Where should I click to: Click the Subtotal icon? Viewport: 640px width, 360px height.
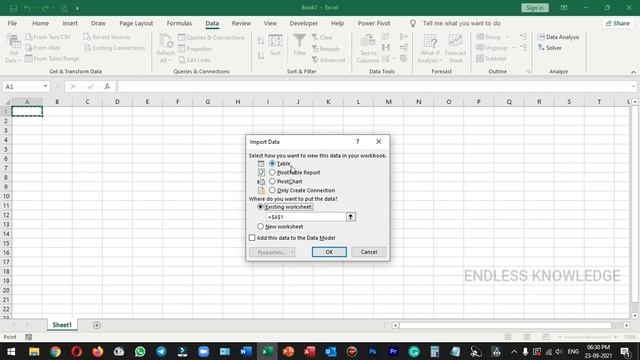pos(491,59)
